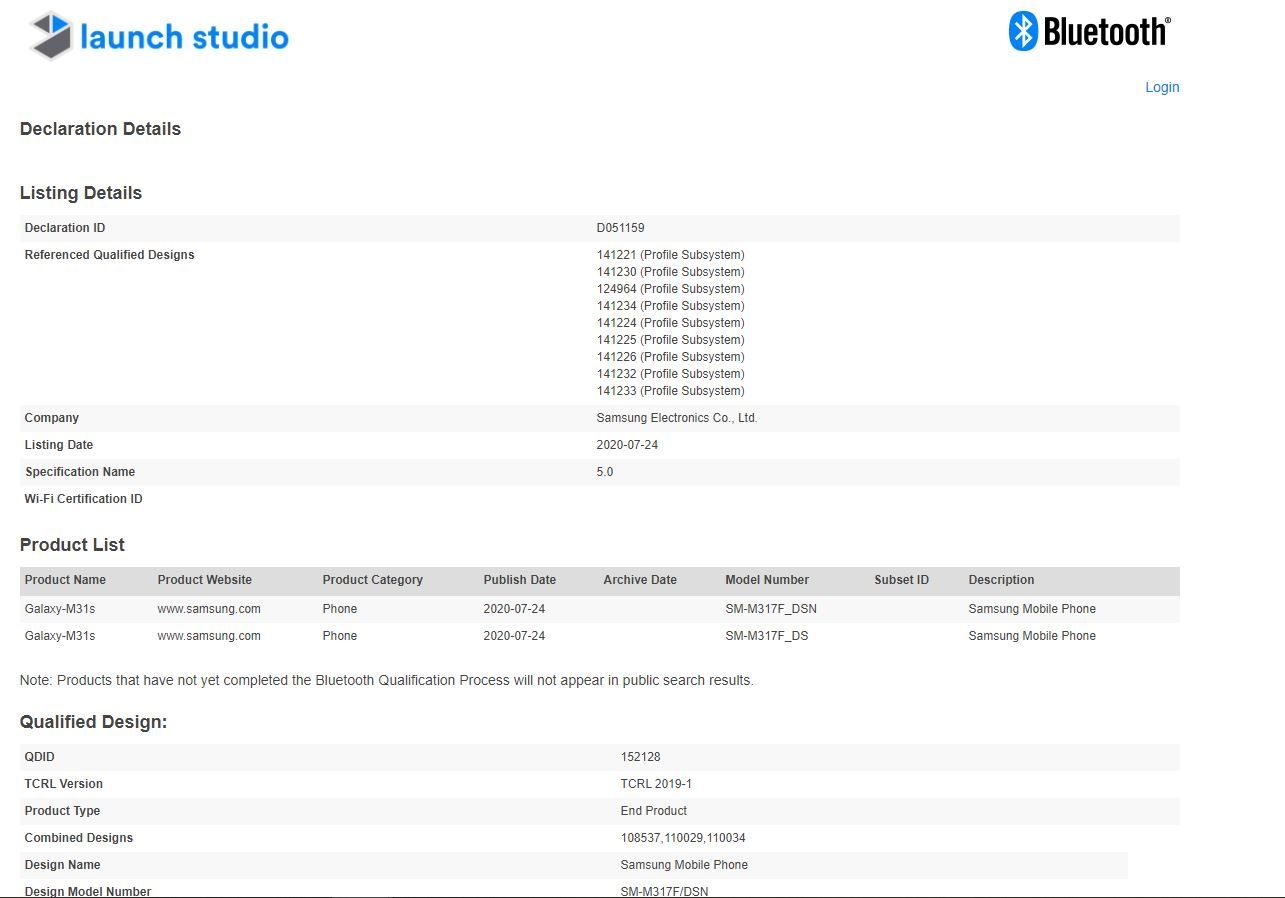The image size is (1285, 898).
Task: Select End Product value
Action: (654, 811)
